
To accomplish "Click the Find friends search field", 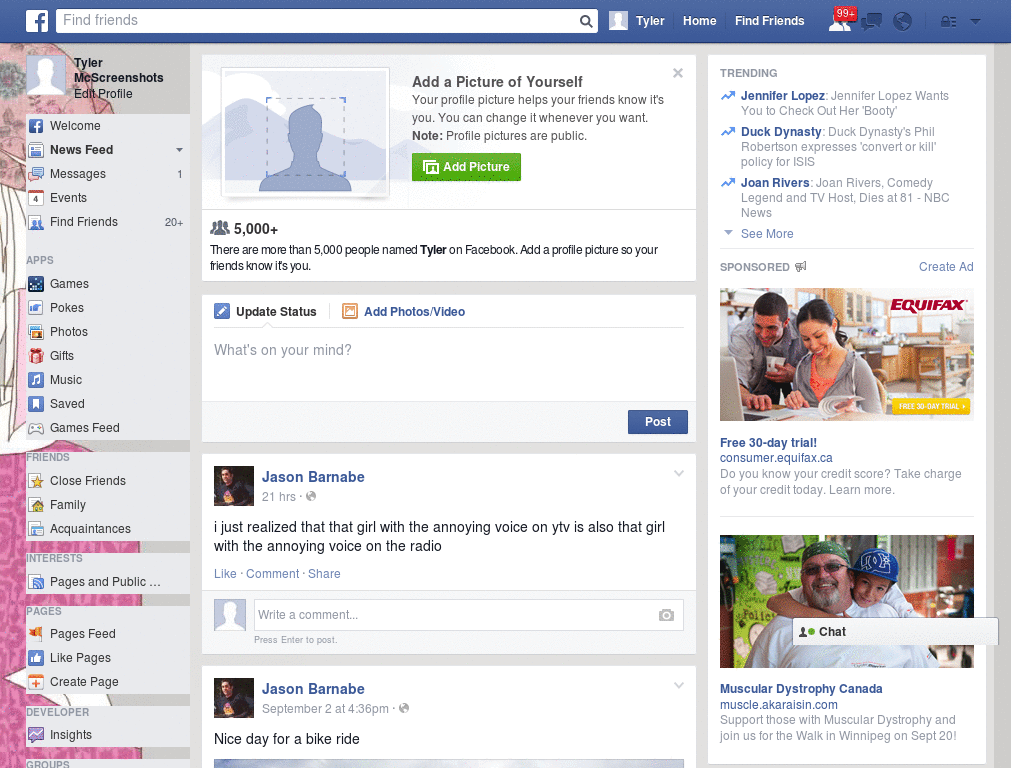I will [x=318, y=21].
